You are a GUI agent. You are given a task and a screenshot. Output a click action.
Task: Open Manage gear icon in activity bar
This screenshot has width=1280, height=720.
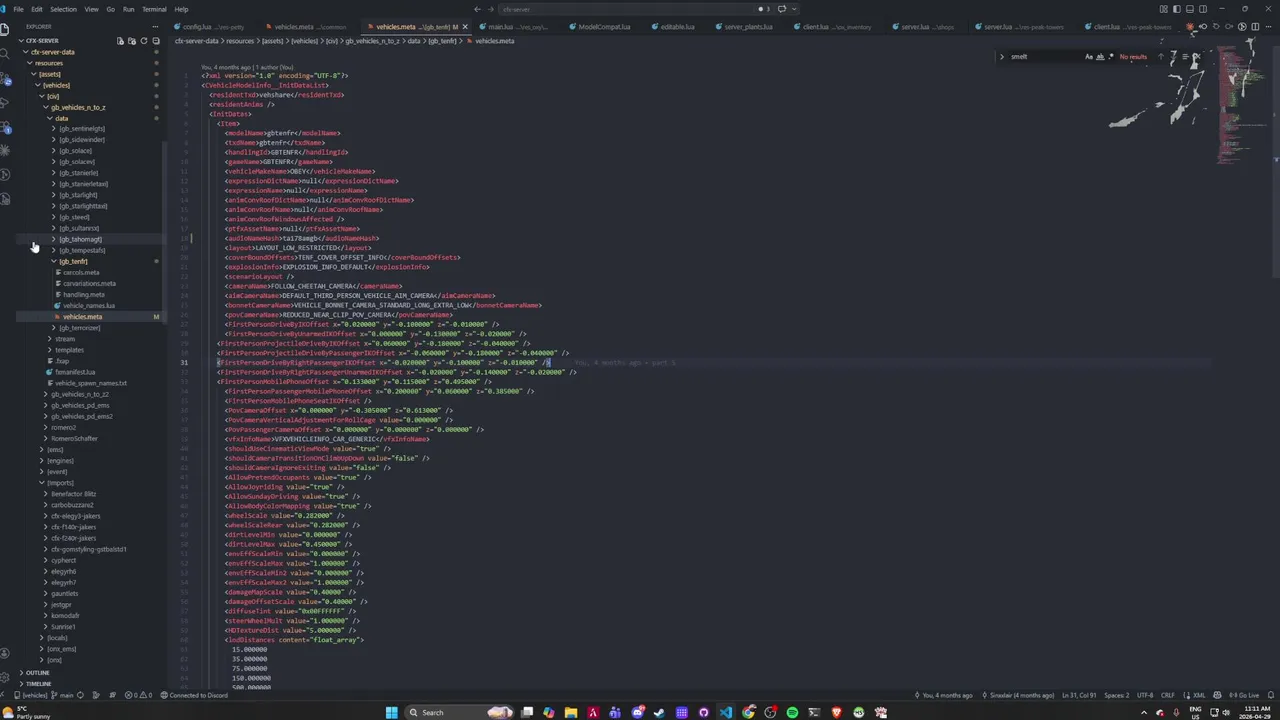4,677
